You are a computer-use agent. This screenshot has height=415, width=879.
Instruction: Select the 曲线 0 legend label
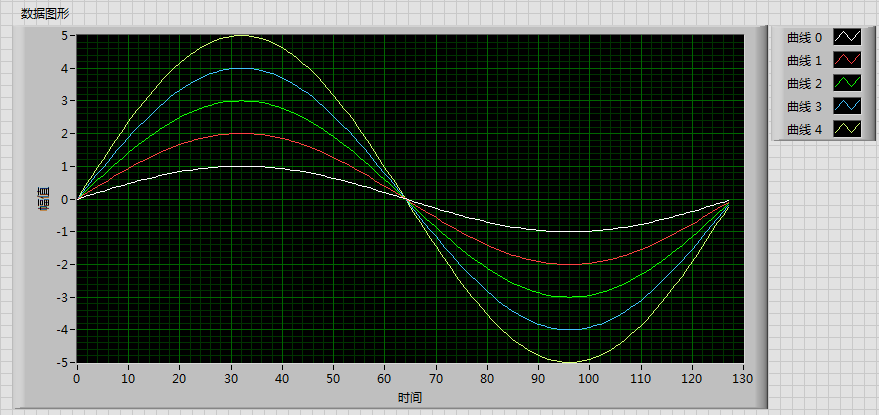[x=804, y=38]
